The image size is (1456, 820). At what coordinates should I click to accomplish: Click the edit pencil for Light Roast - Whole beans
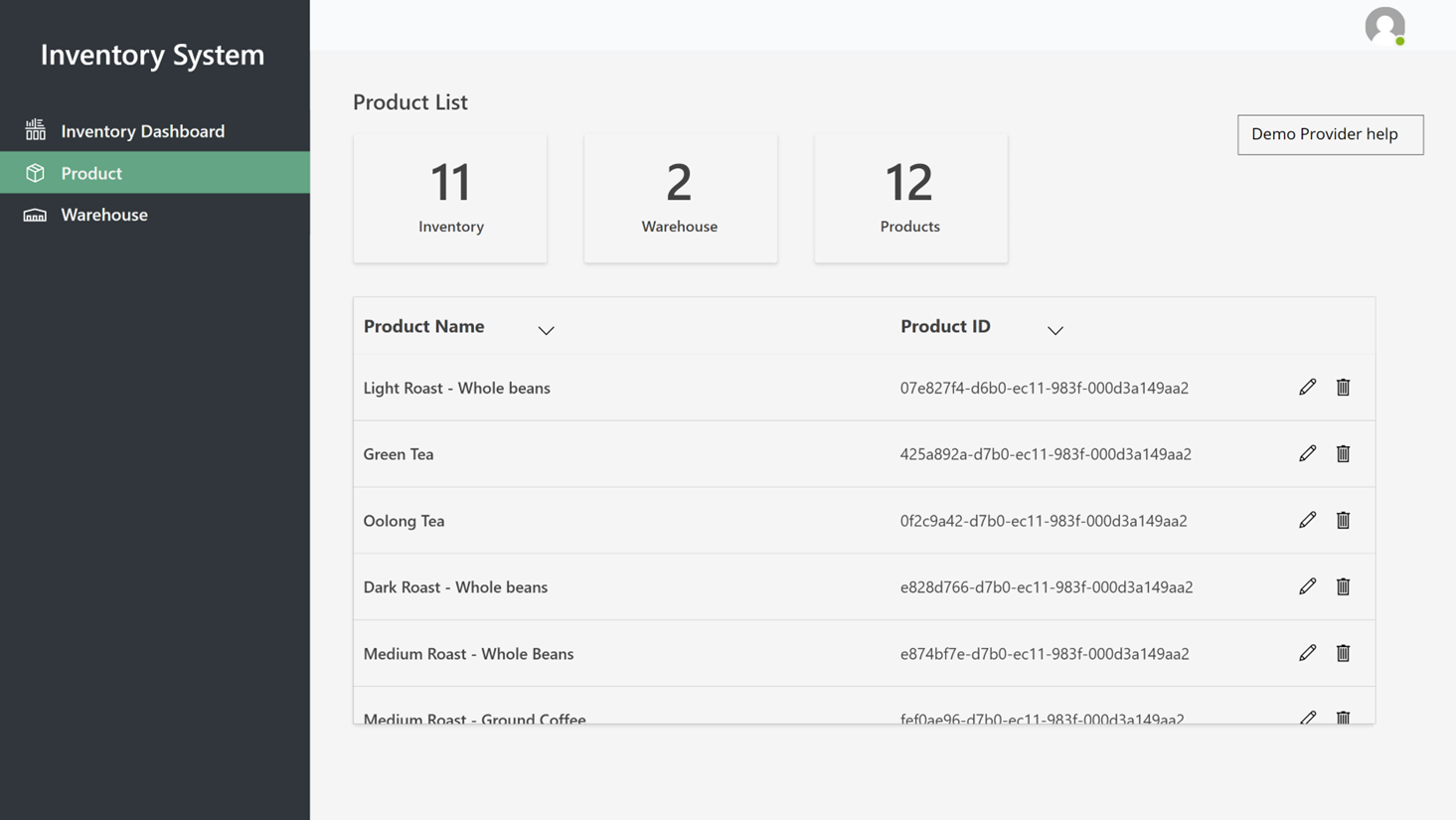point(1307,388)
